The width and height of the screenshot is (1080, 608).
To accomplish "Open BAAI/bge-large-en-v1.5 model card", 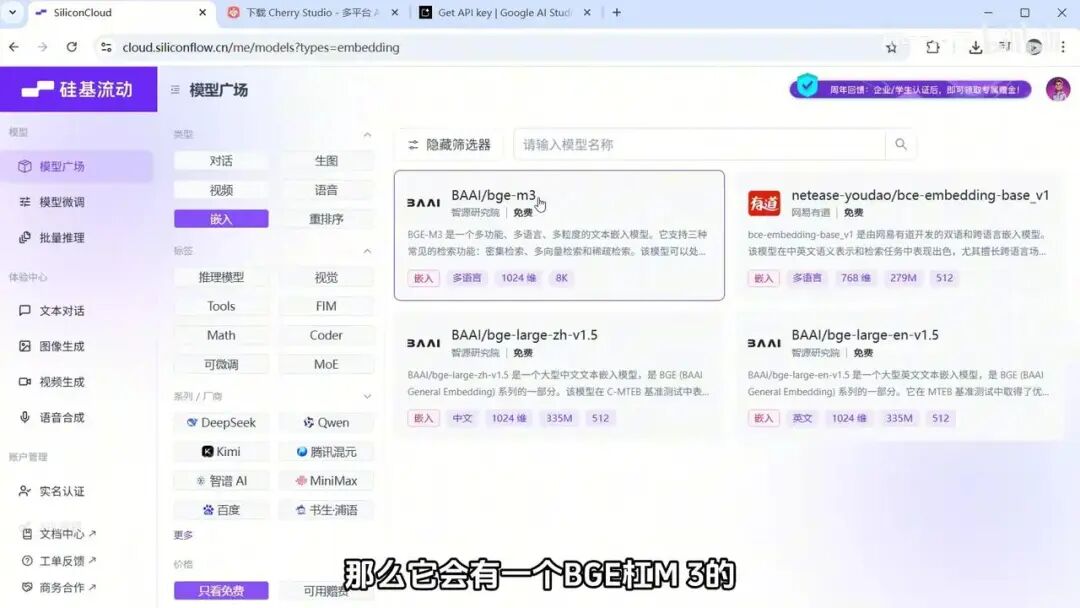I will tap(899, 375).
